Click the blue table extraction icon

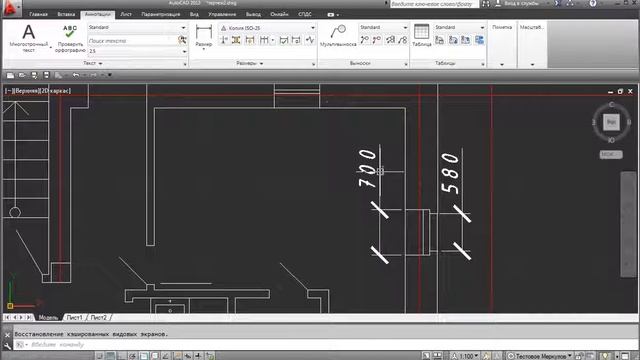(x=479, y=40)
